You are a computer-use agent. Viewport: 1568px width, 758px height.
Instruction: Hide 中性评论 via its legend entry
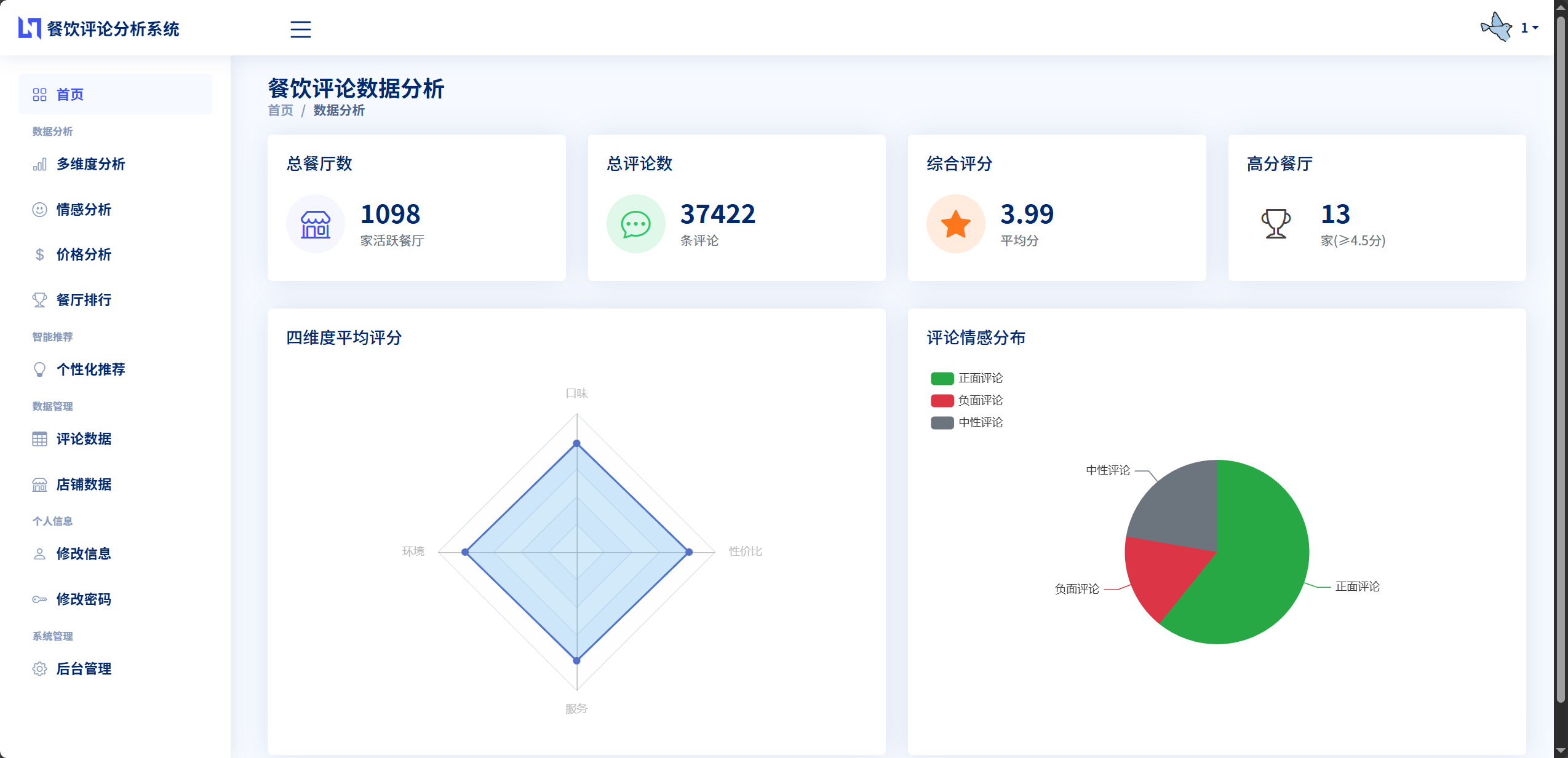[x=981, y=422]
